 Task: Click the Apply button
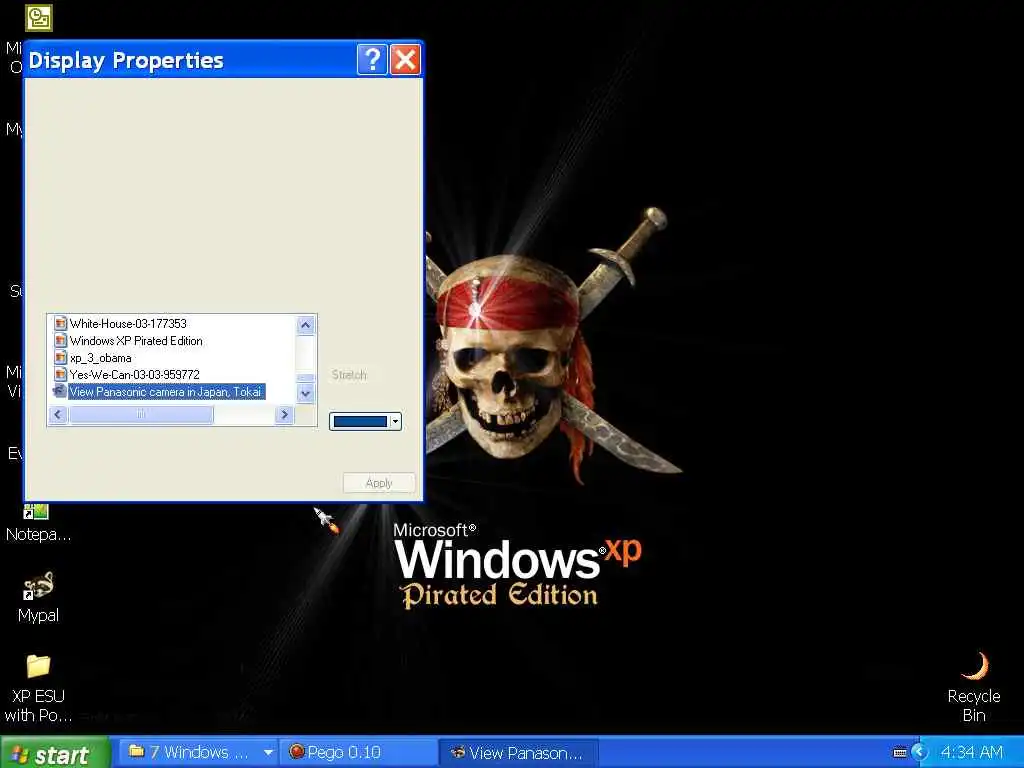click(379, 483)
